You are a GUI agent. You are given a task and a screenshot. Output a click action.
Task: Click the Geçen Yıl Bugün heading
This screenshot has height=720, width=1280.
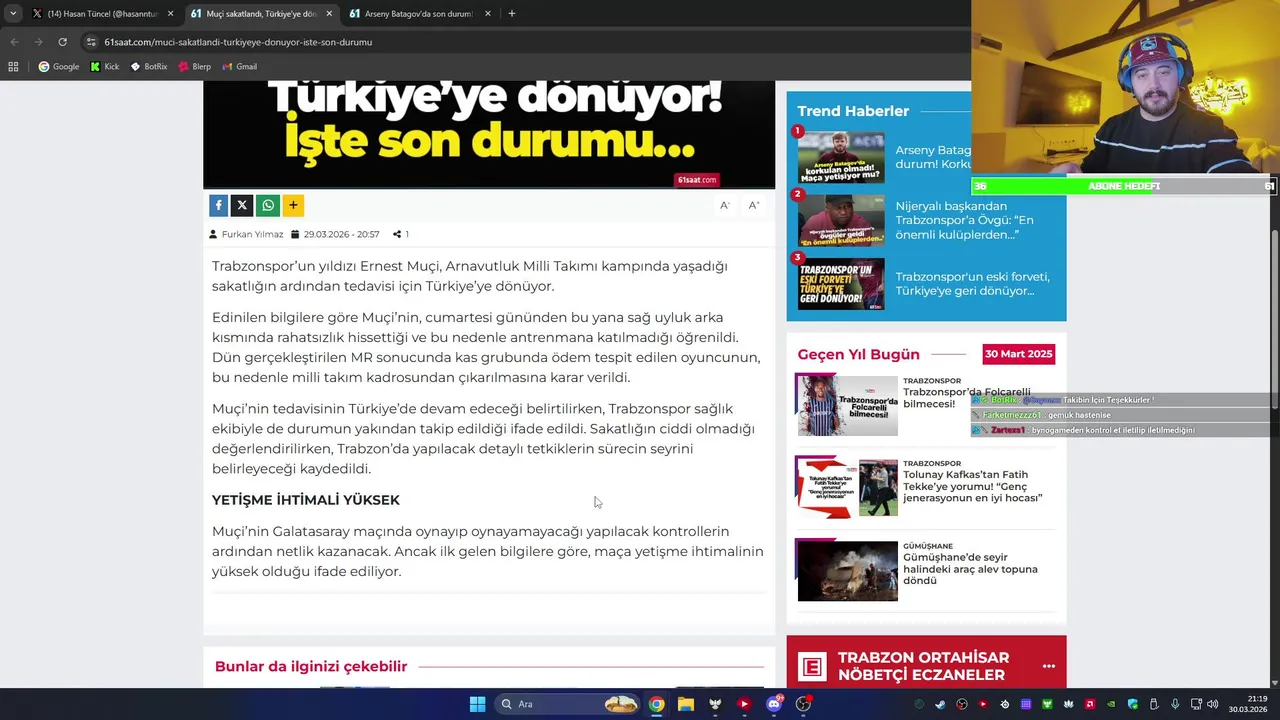pyautogui.click(x=858, y=354)
